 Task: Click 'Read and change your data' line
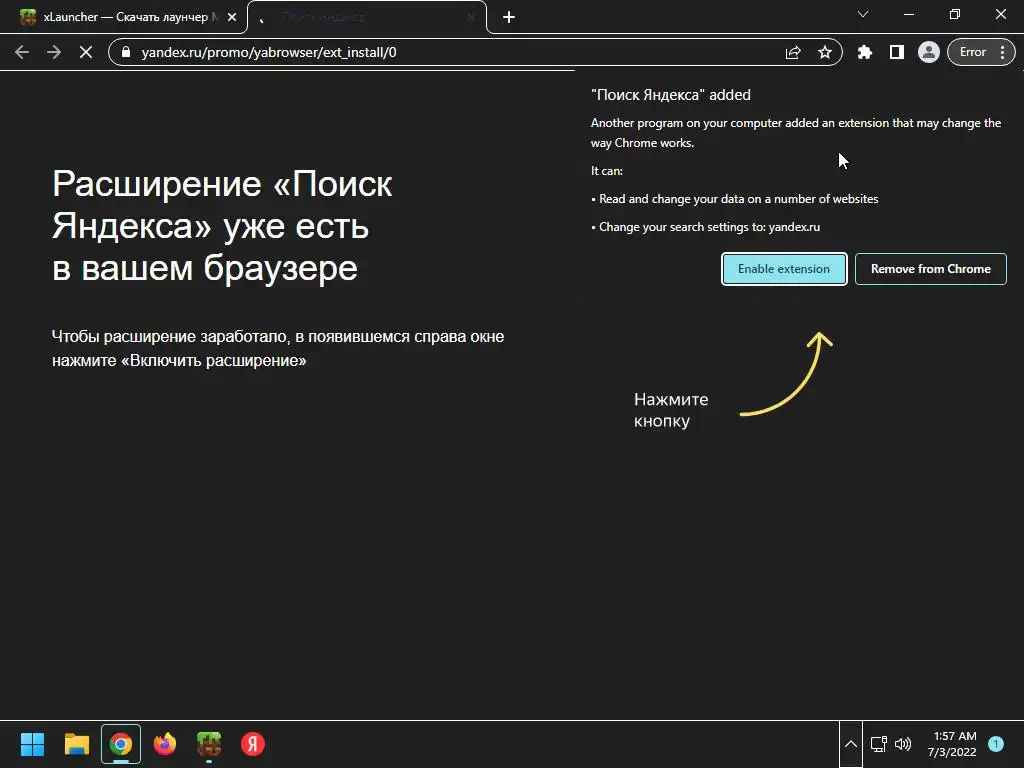(x=735, y=199)
